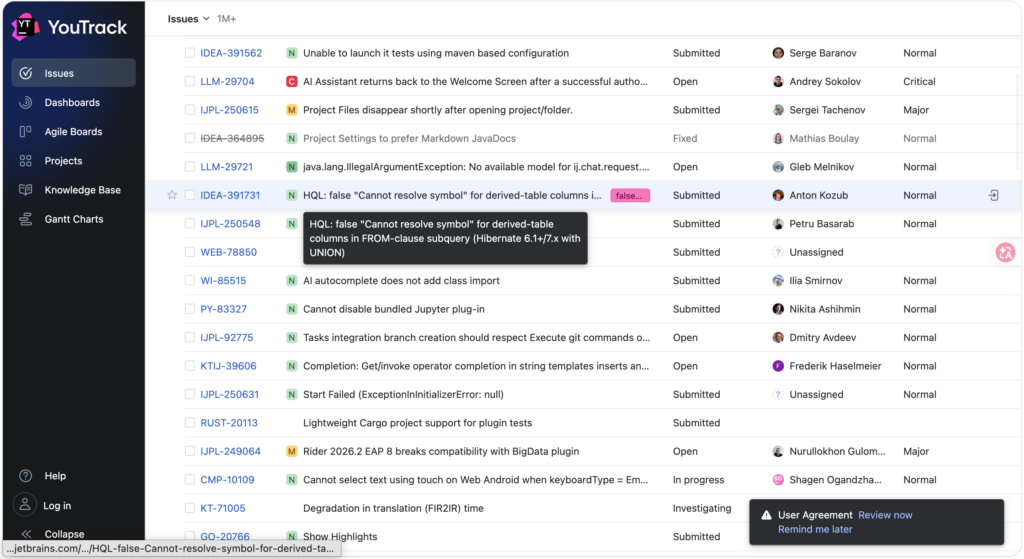
Task: Check the box for IDEA-391562
Action: coord(189,53)
